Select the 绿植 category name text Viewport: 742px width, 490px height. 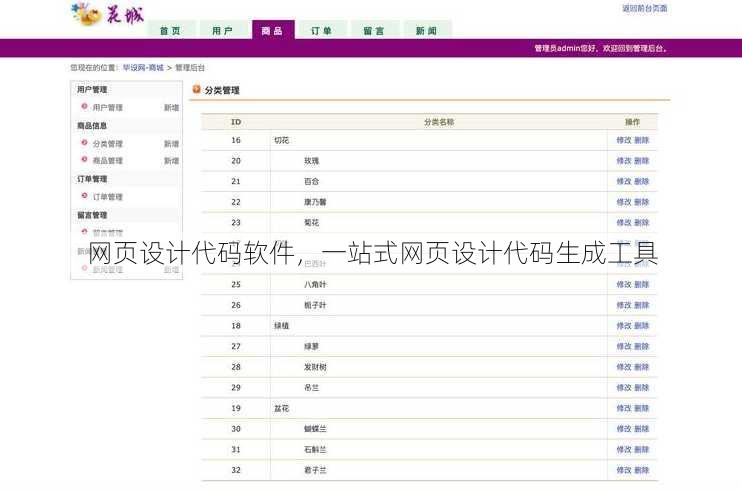(282, 326)
